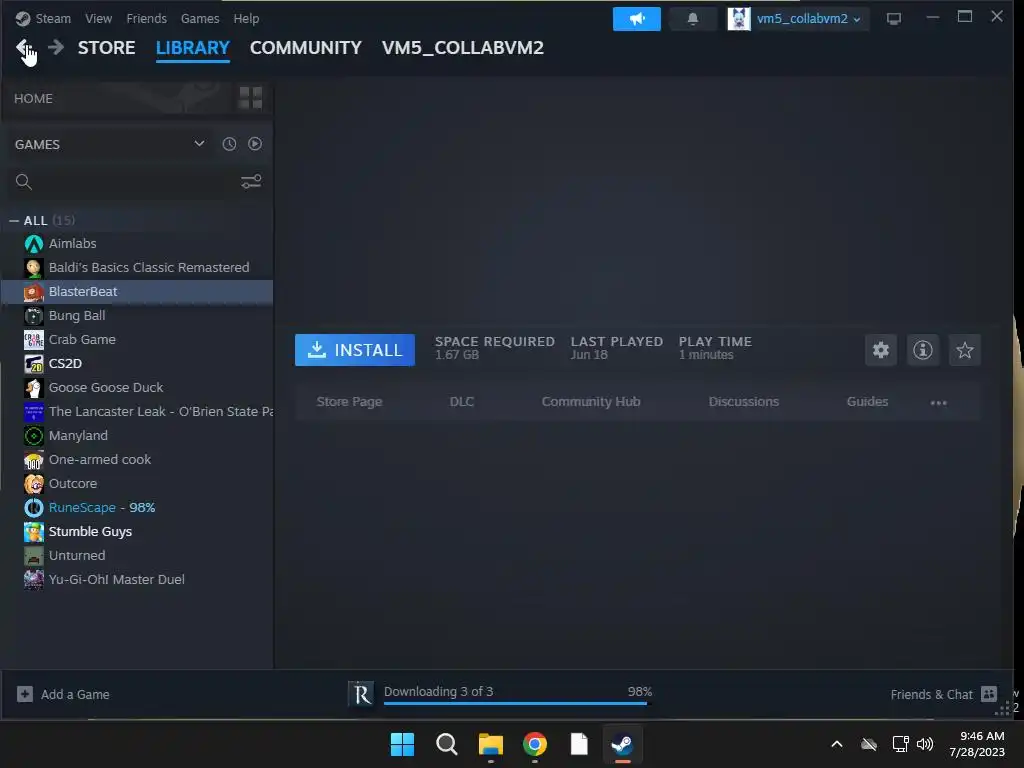Expand the GAMES dropdown chevron

click(199, 144)
